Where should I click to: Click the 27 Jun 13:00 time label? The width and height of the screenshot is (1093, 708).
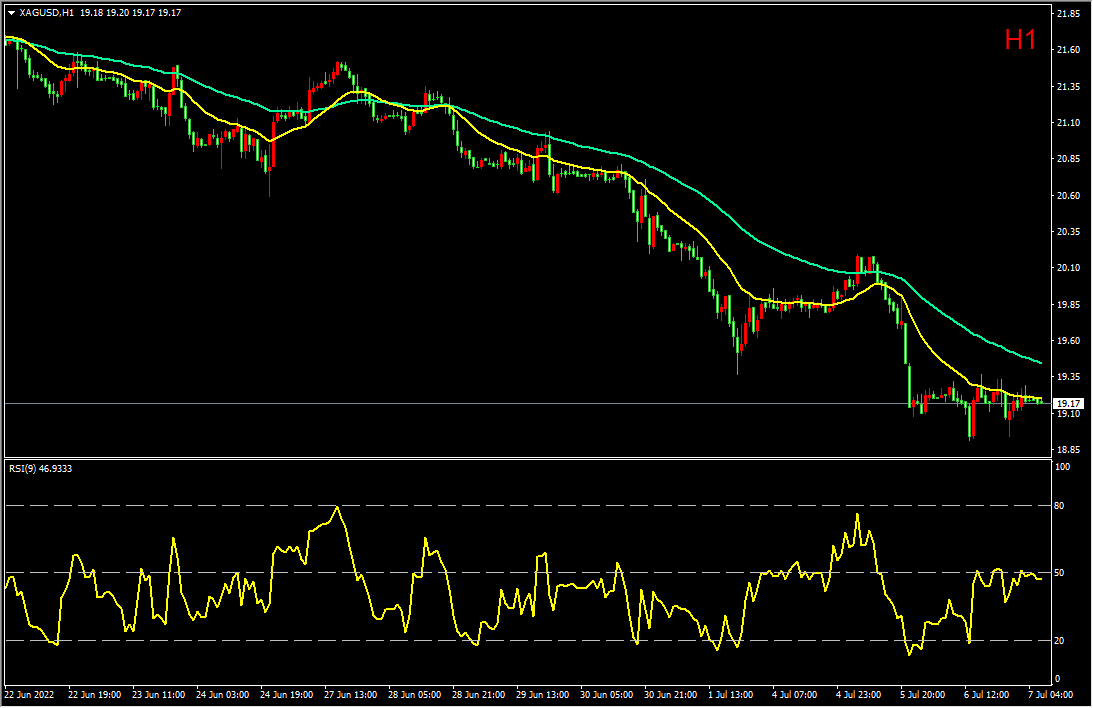tap(351, 695)
